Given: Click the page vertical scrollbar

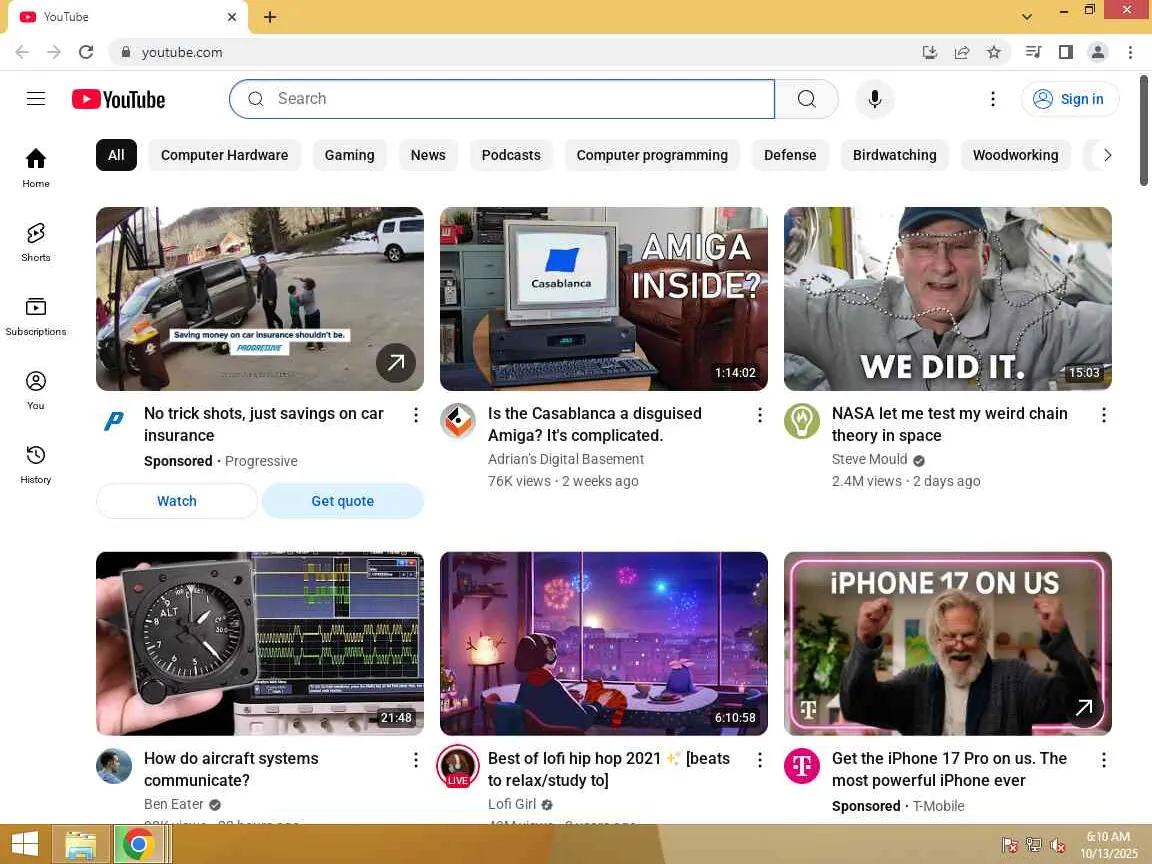Looking at the screenshot, I should click(x=1145, y=131).
